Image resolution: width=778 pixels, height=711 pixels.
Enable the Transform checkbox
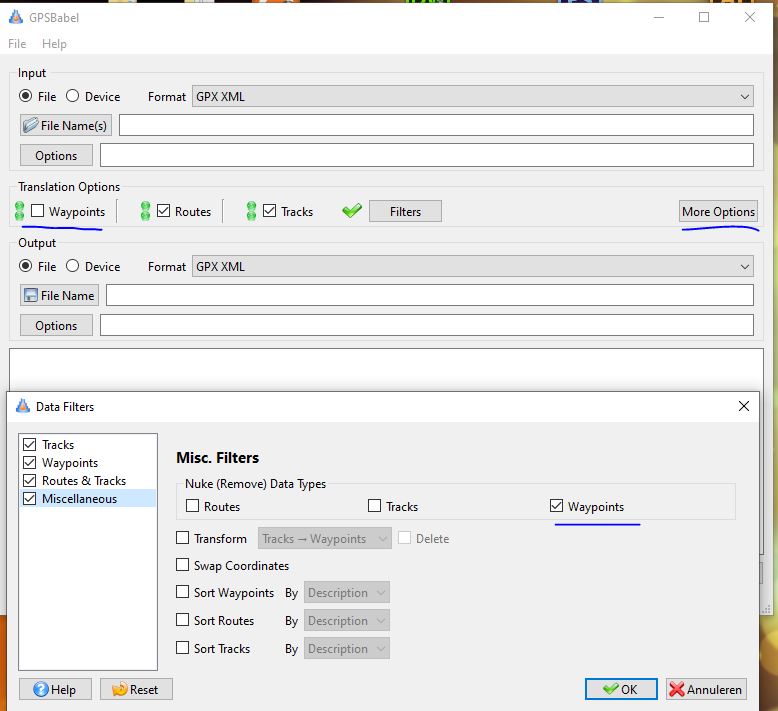pos(183,538)
